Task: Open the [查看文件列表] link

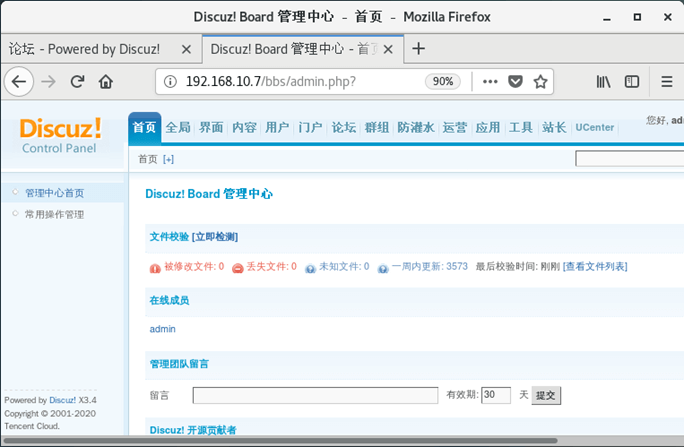Action: click(595, 266)
